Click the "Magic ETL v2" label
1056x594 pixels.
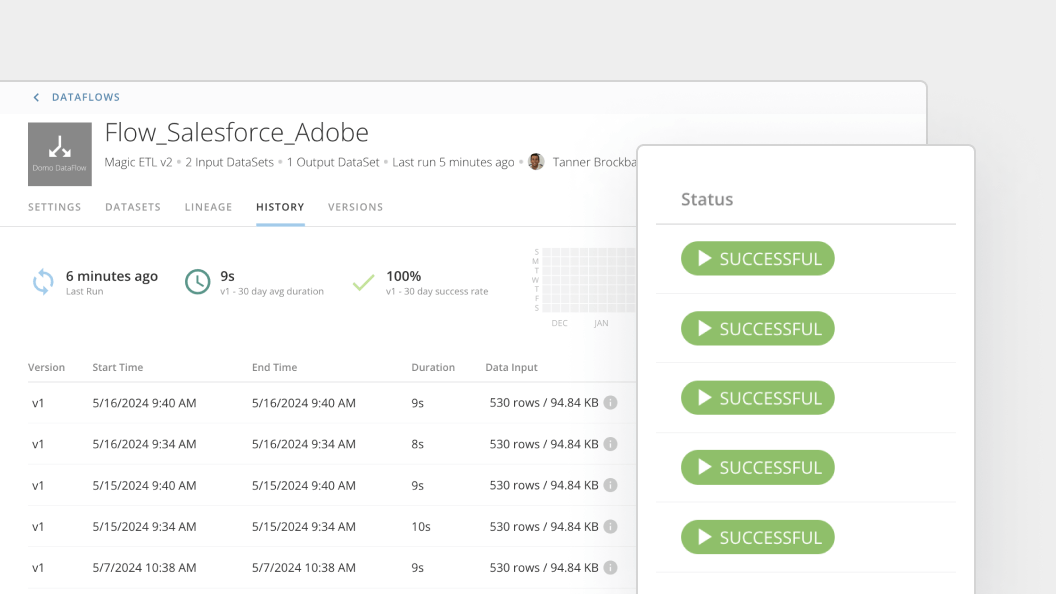coord(138,162)
